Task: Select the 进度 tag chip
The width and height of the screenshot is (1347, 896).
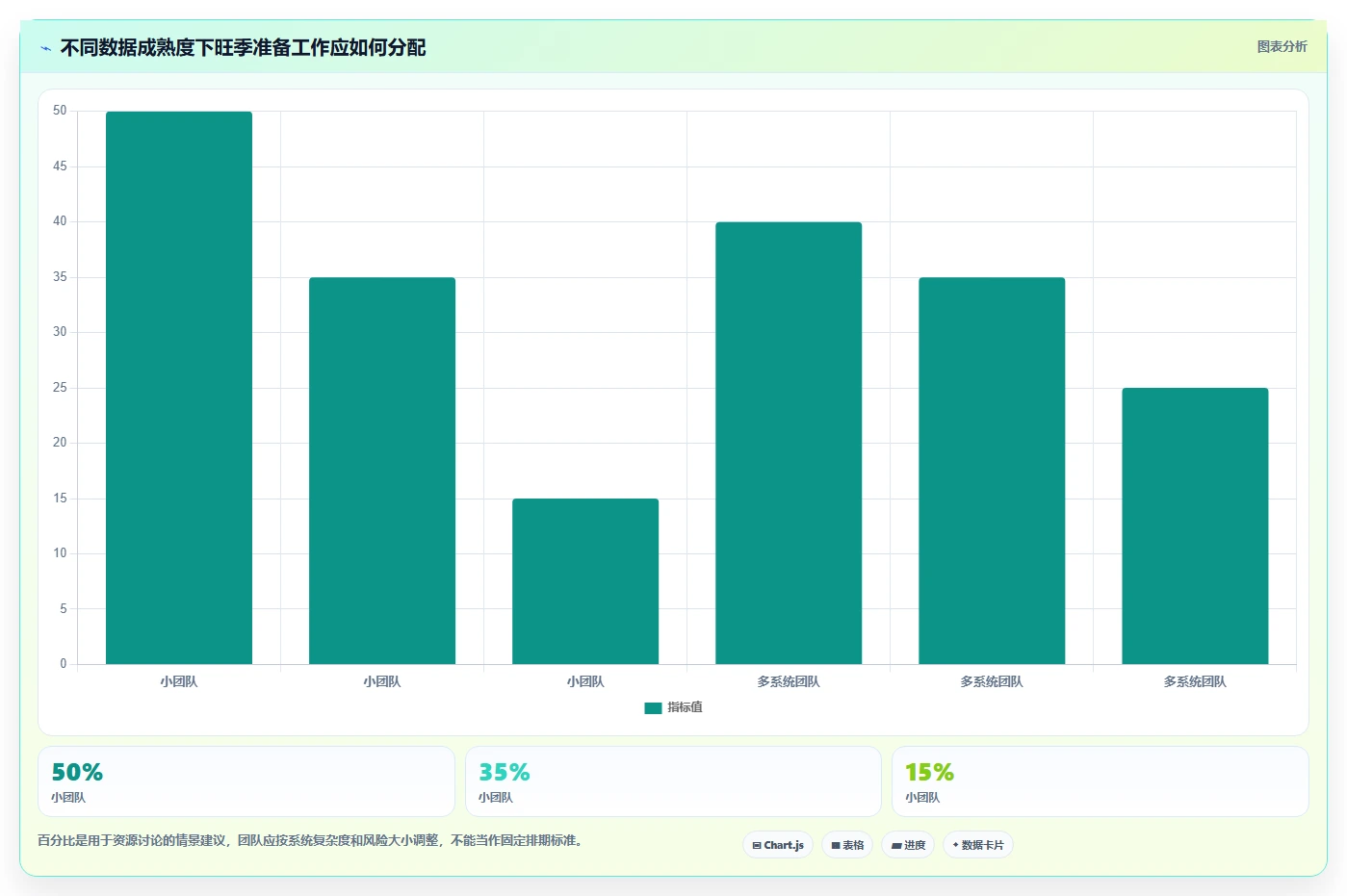Action: point(908,845)
